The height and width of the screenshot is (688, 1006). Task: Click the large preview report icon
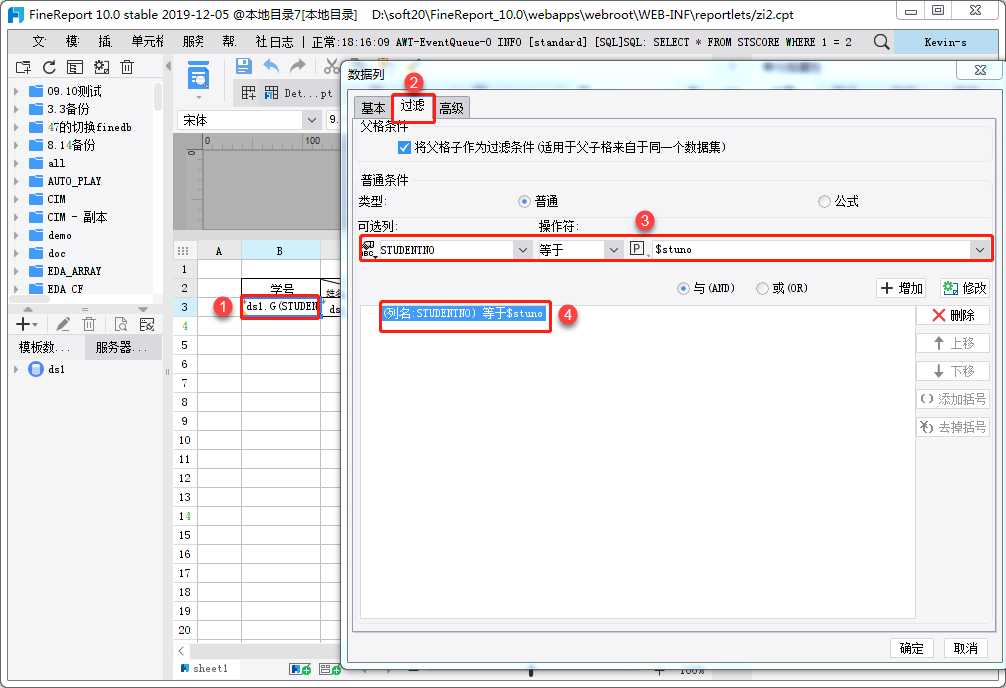tap(198, 76)
